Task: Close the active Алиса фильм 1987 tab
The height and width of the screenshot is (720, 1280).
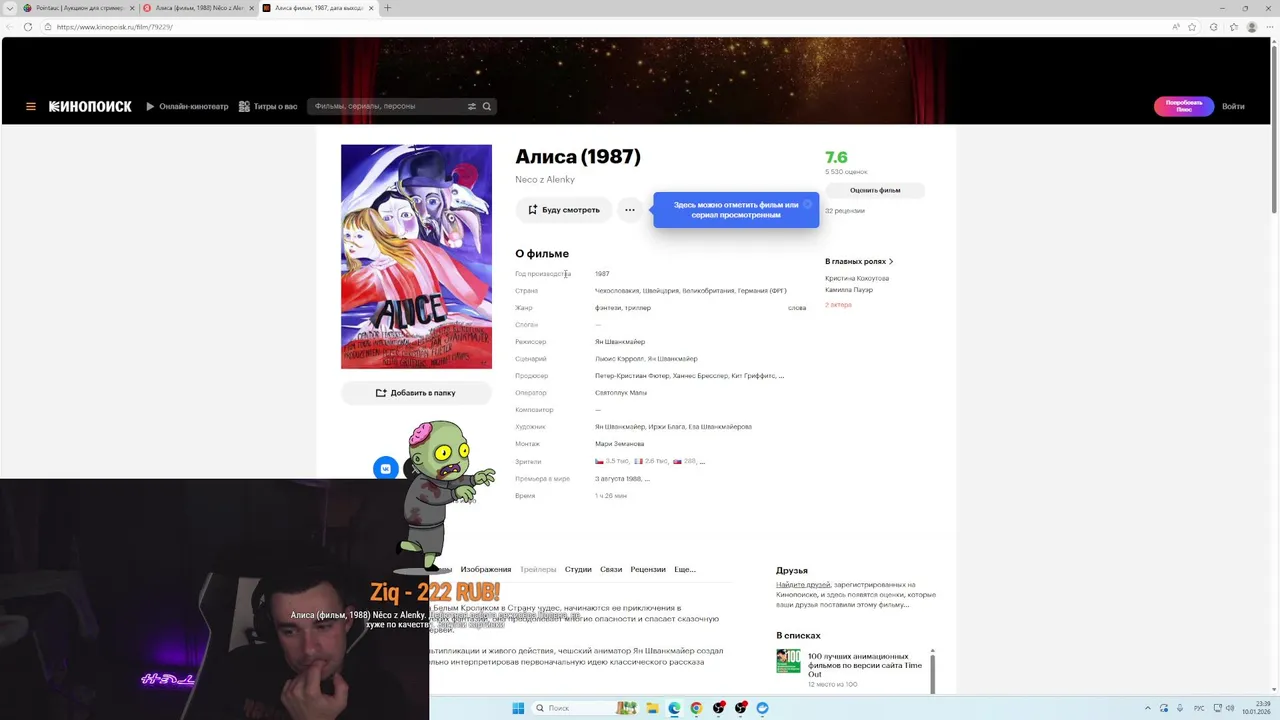Action: [x=371, y=8]
